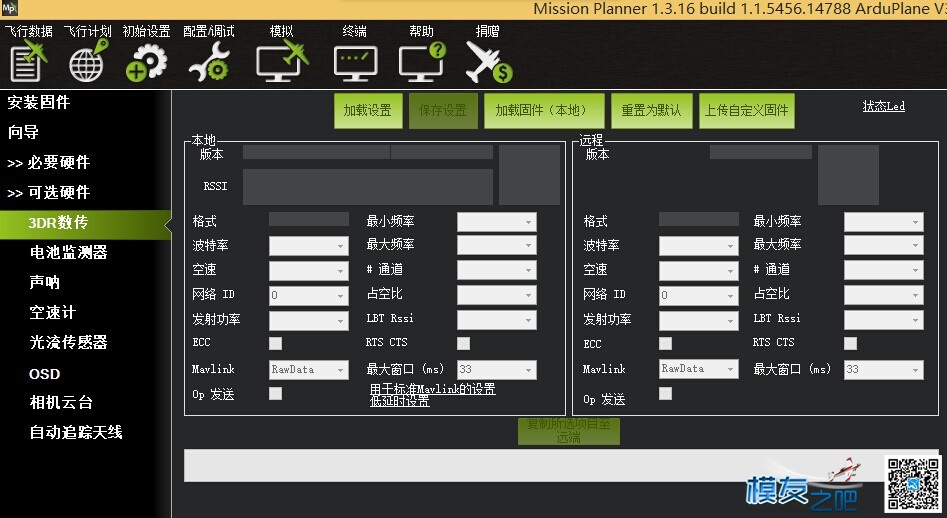The image size is (947, 518).
Task: Open local 最大频率 dropdown
Action: click(496, 245)
